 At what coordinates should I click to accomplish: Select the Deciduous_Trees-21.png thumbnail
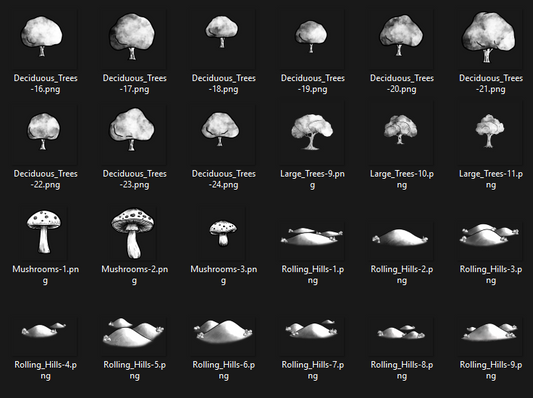click(x=490, y=39)
